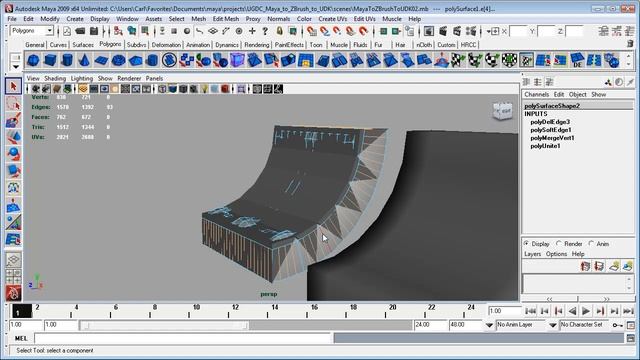Viewport: 640px width, 360px height.
Task: Click the render current frame clapper icon
Action: pos(443,31)
